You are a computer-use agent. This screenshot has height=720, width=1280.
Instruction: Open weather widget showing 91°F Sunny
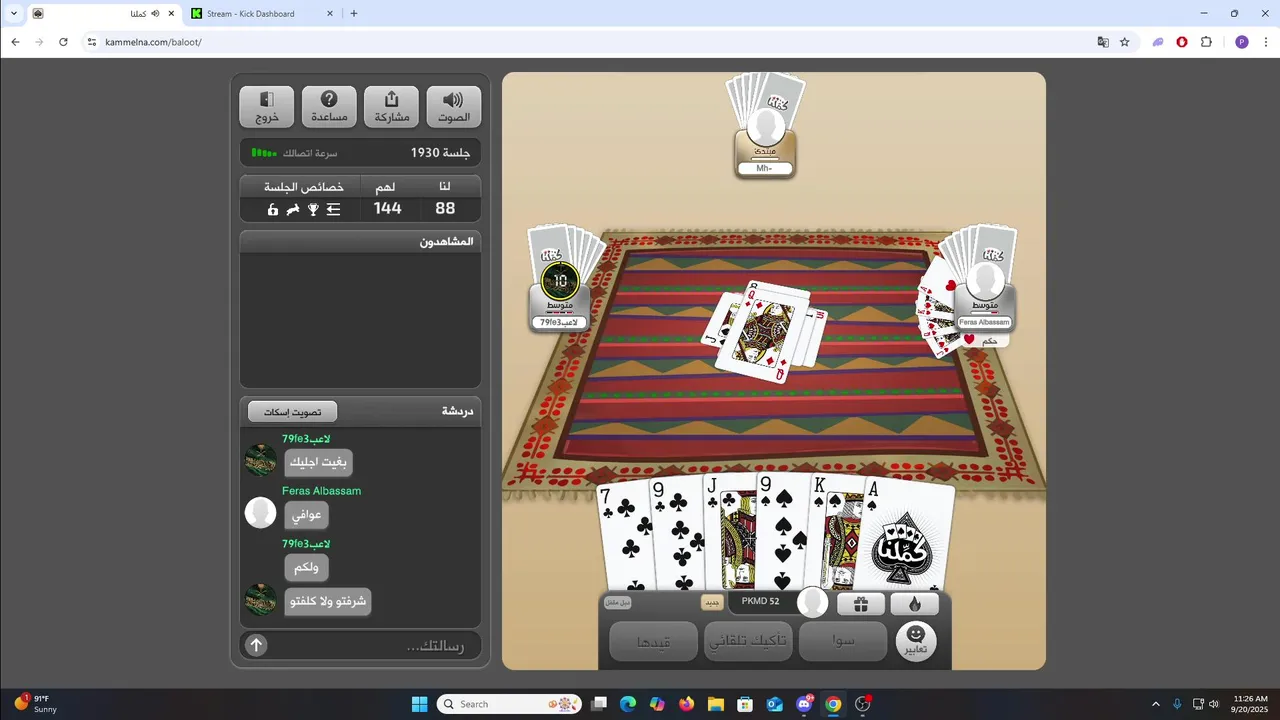pos(36,704)
